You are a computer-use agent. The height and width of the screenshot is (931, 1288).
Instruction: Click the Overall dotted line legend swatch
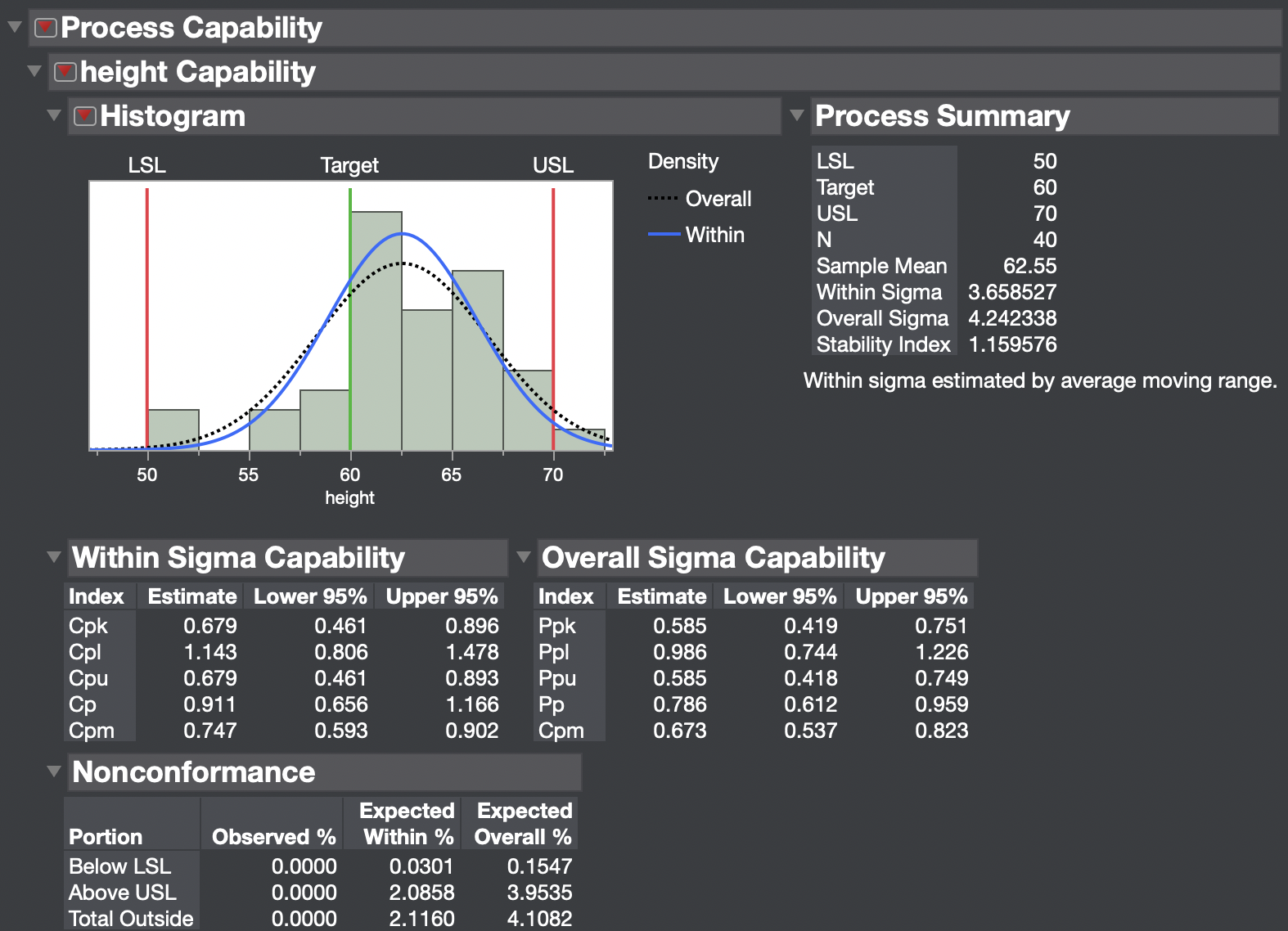[x=663, y=199]
